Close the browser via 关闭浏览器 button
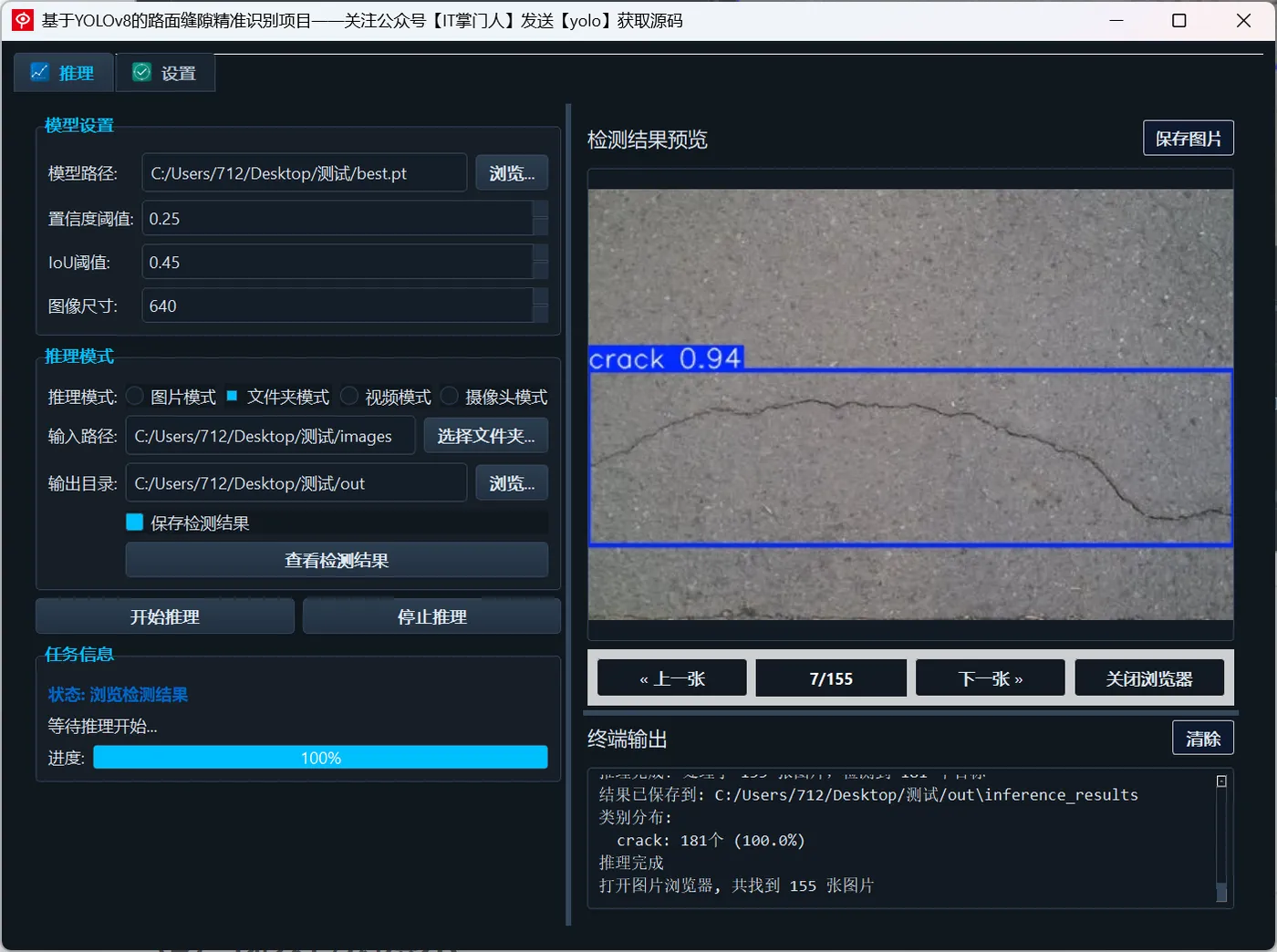Screen dimensions: 1277x952 [1148, 677]
